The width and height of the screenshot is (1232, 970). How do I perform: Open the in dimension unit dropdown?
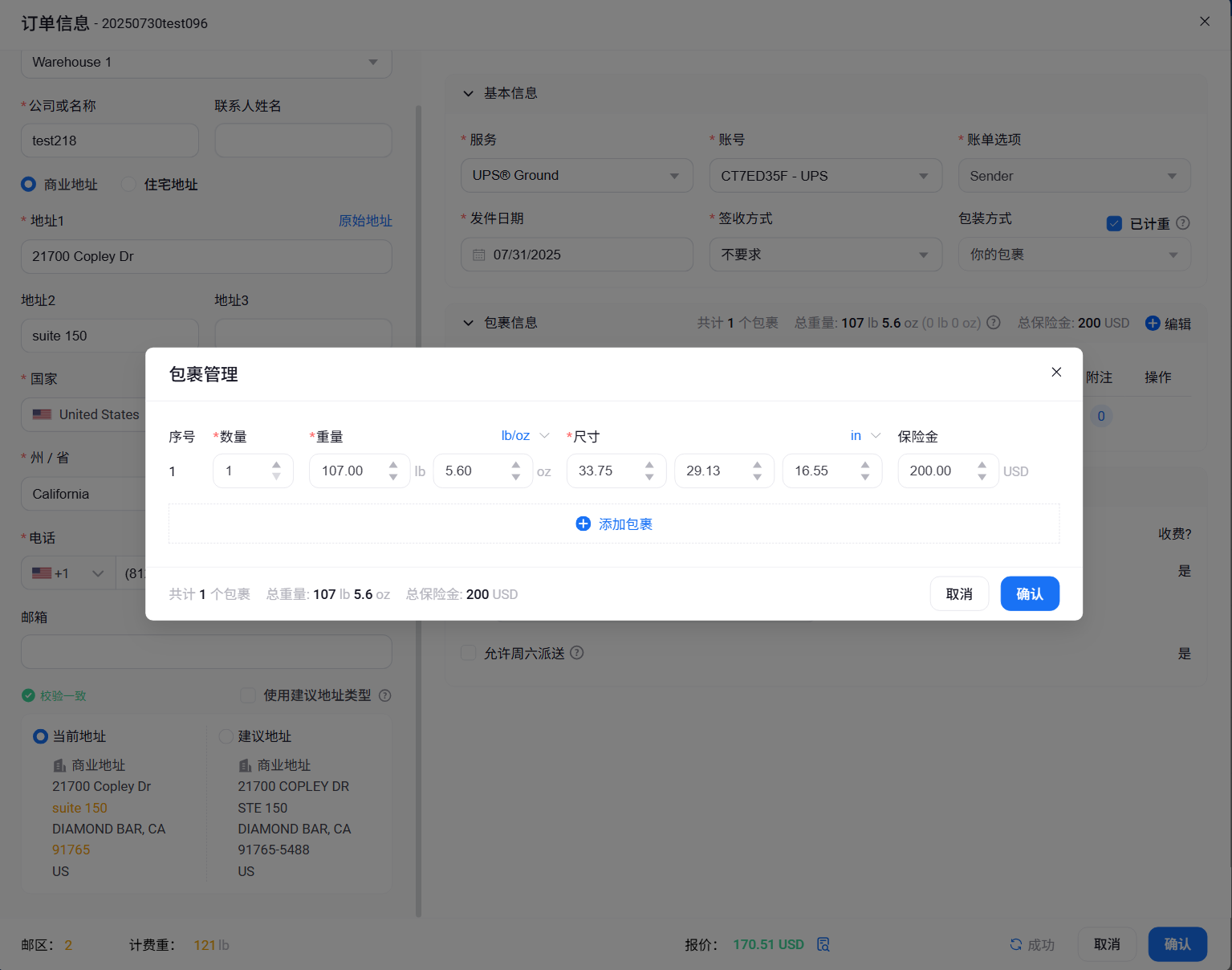point(865,435)
